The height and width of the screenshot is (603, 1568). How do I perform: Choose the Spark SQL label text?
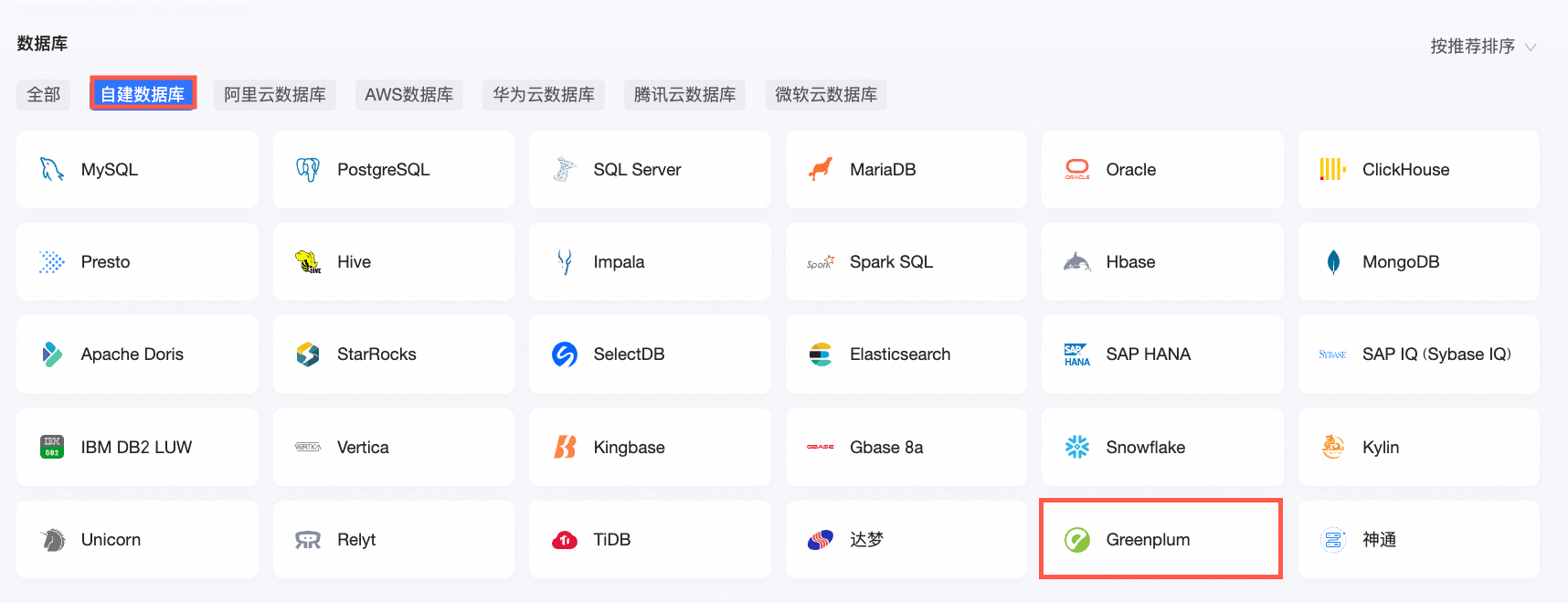click(x=891, y=262)
